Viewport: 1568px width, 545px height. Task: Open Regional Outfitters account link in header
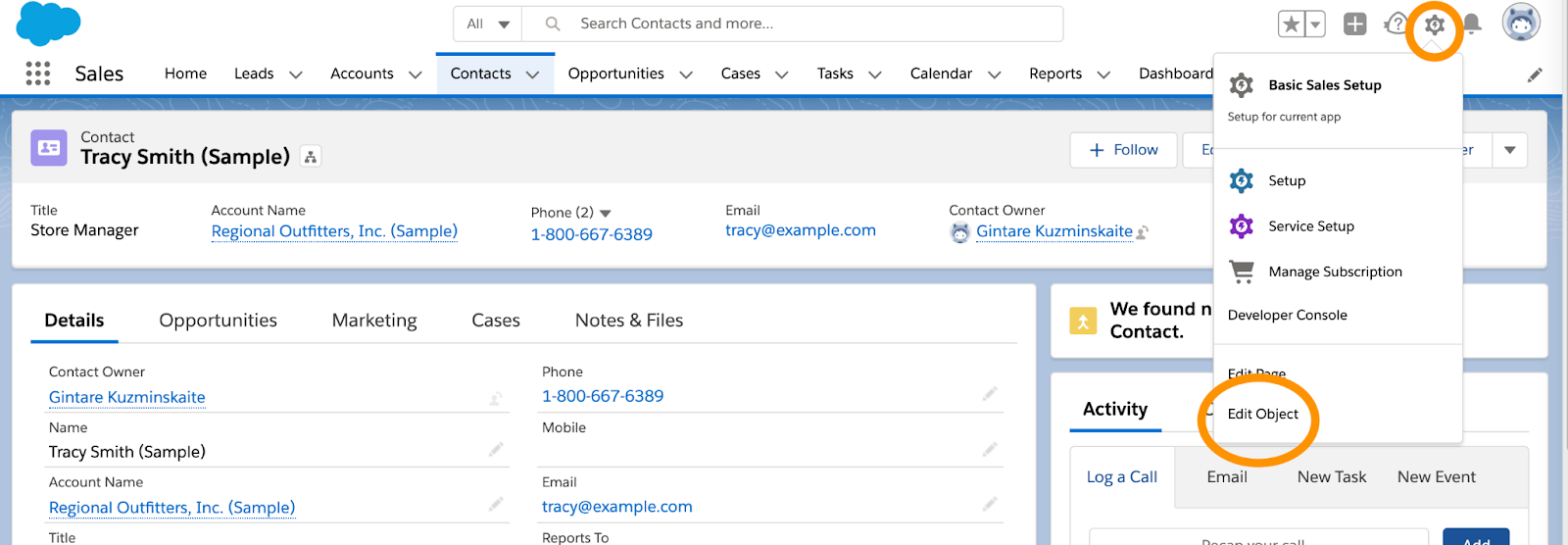tap(334, 231)
